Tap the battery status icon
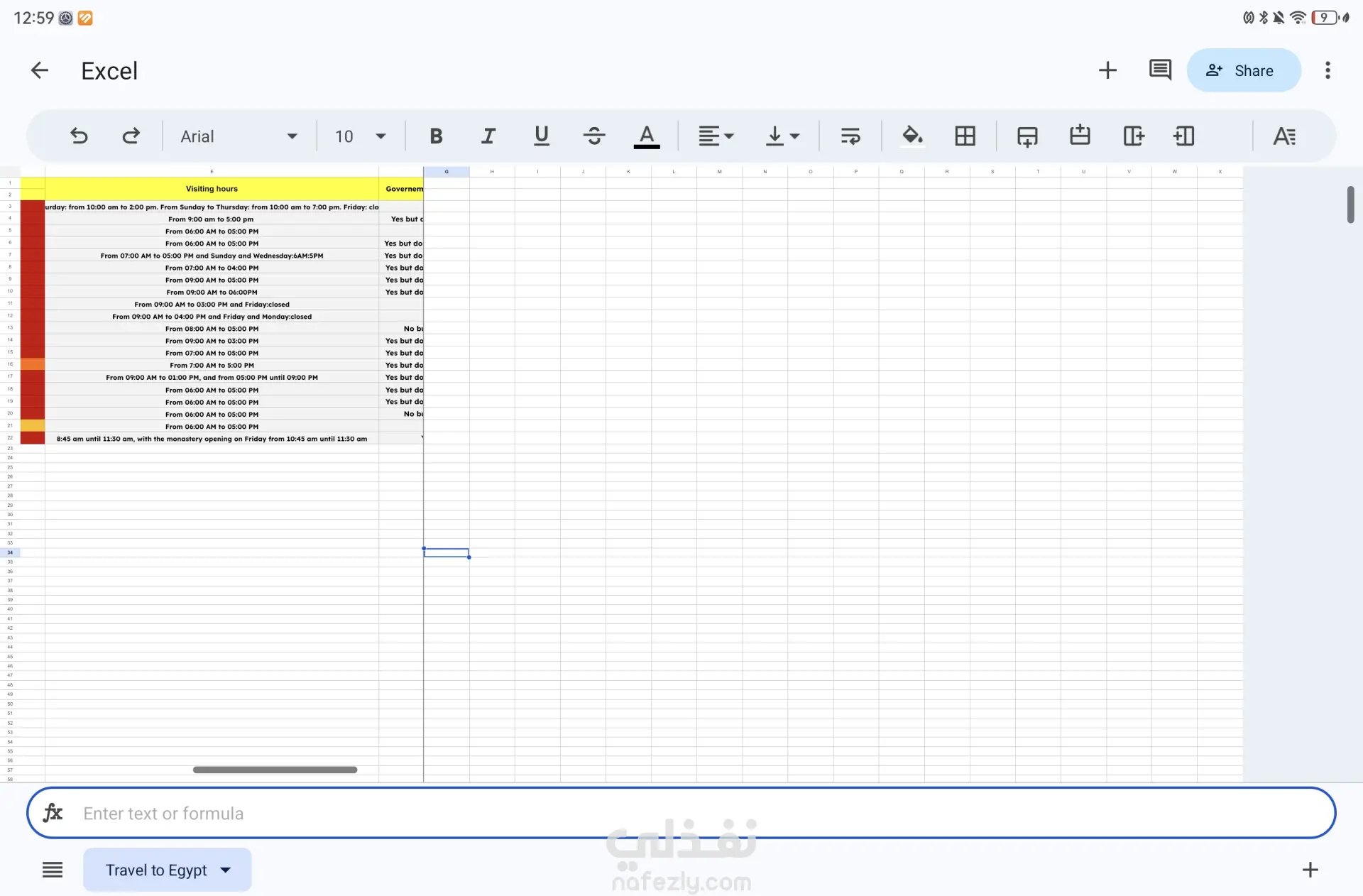 (x=1325, y=18)
